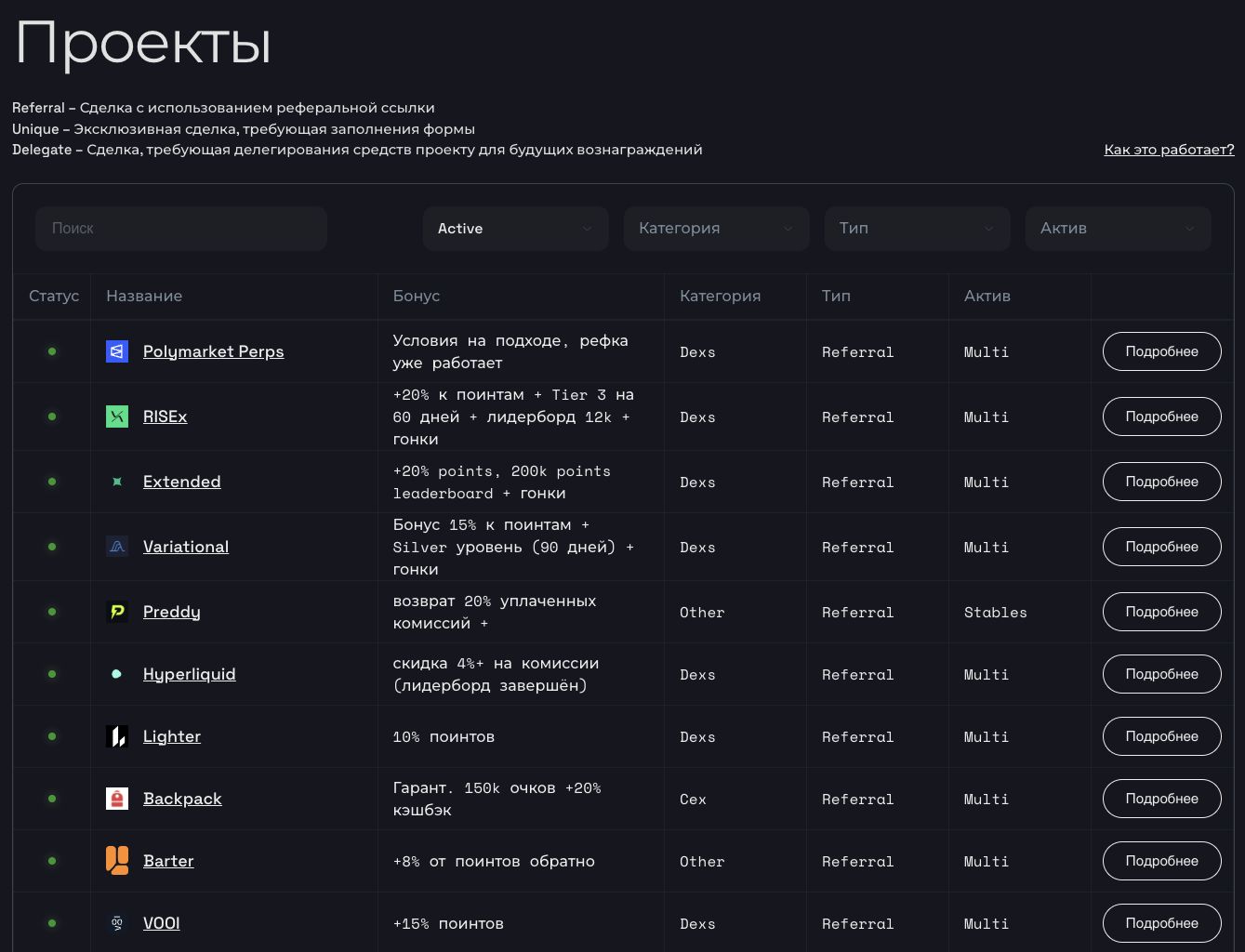
Task: Focus the Поиск search field
Action: (181, 229)
